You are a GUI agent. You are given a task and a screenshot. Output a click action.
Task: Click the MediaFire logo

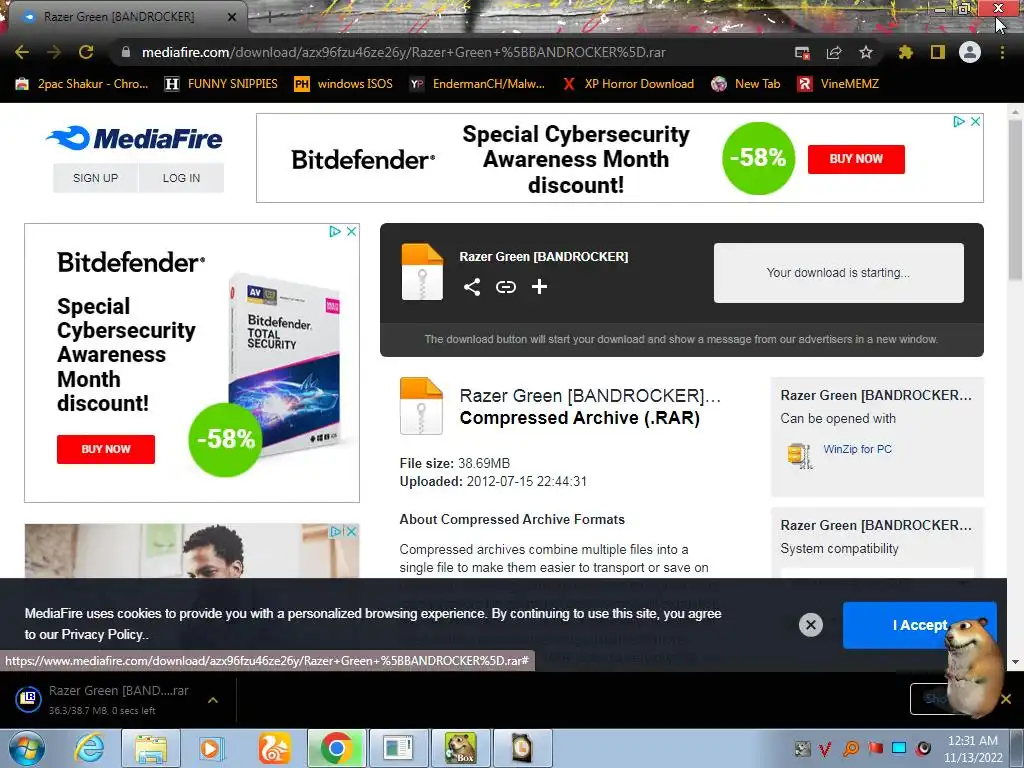point(135,138)
